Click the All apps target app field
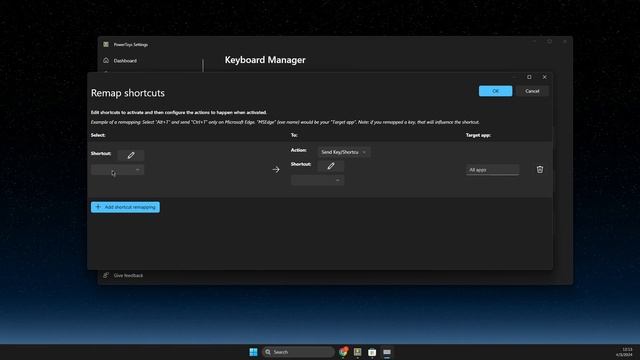 point(493,170)
